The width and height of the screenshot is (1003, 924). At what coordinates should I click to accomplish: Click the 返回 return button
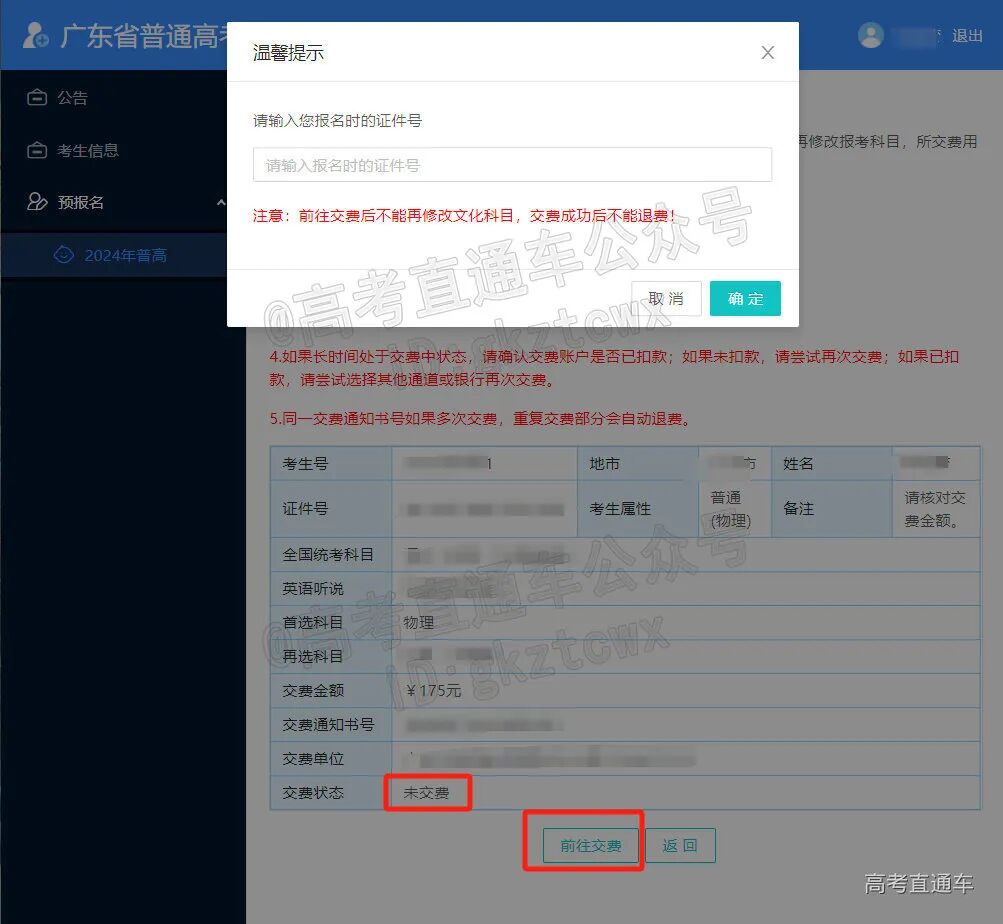(x=680, y=844)
